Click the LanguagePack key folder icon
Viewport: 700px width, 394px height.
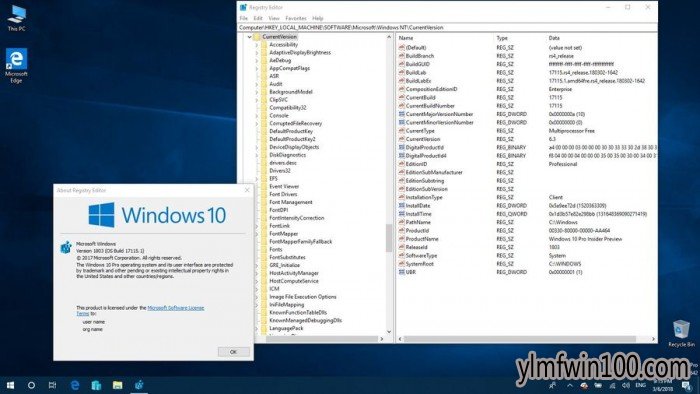coord(264,328)
